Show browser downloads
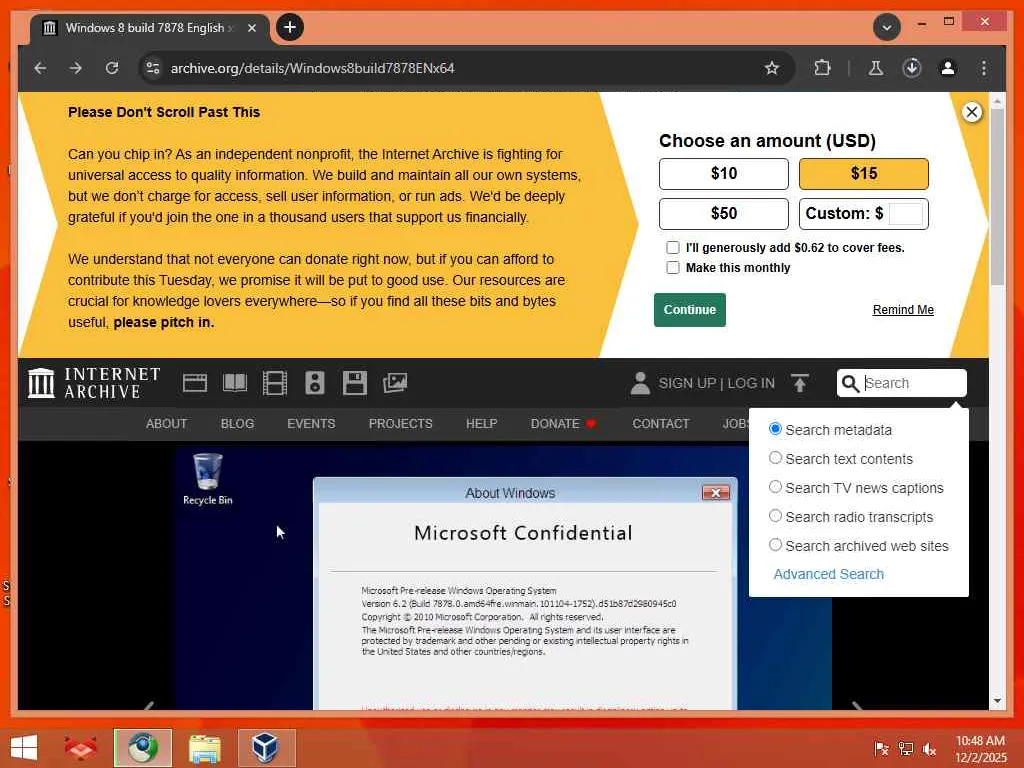 click(x=912, y=68)
